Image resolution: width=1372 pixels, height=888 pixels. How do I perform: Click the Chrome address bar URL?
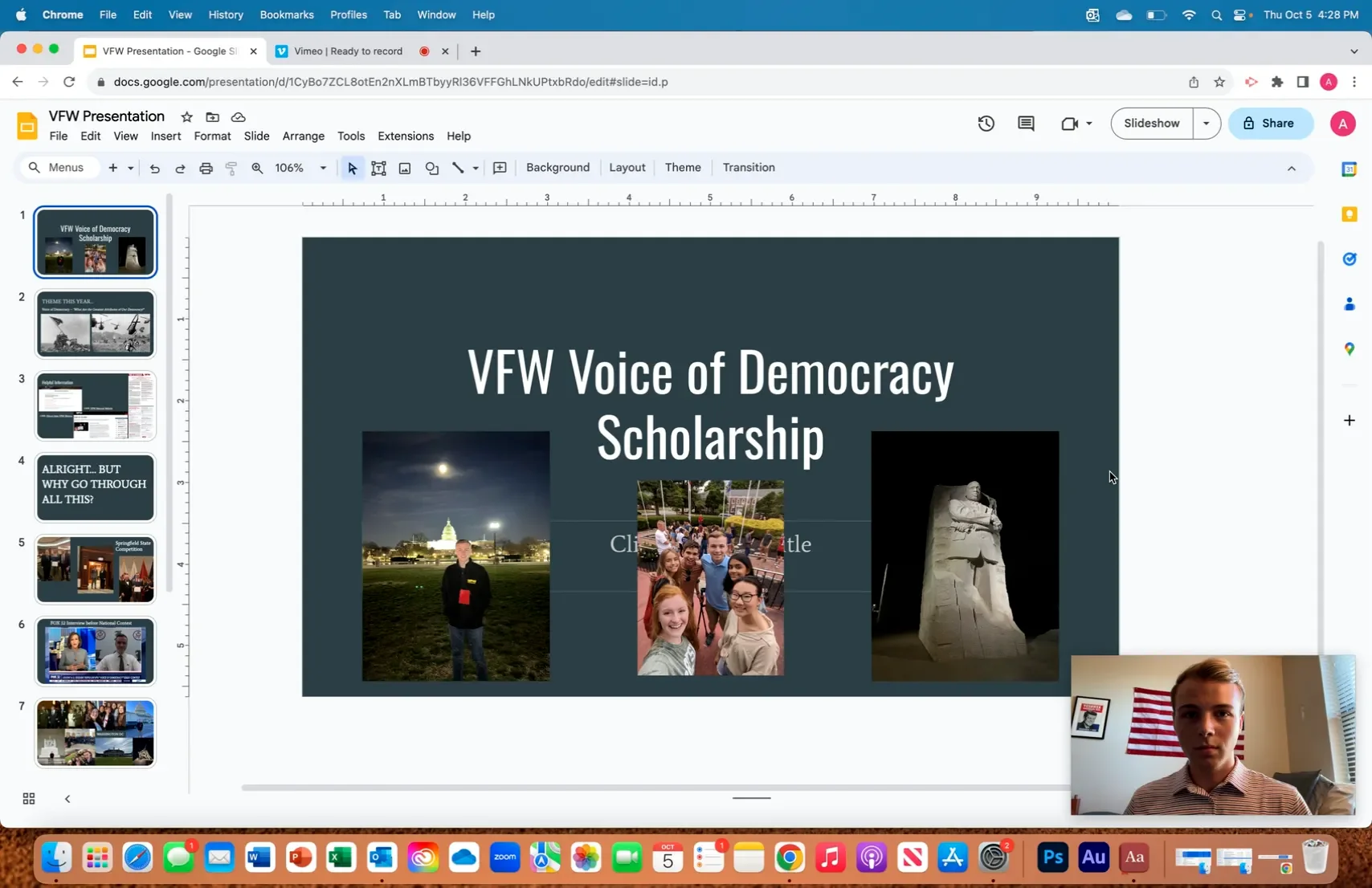390,82
